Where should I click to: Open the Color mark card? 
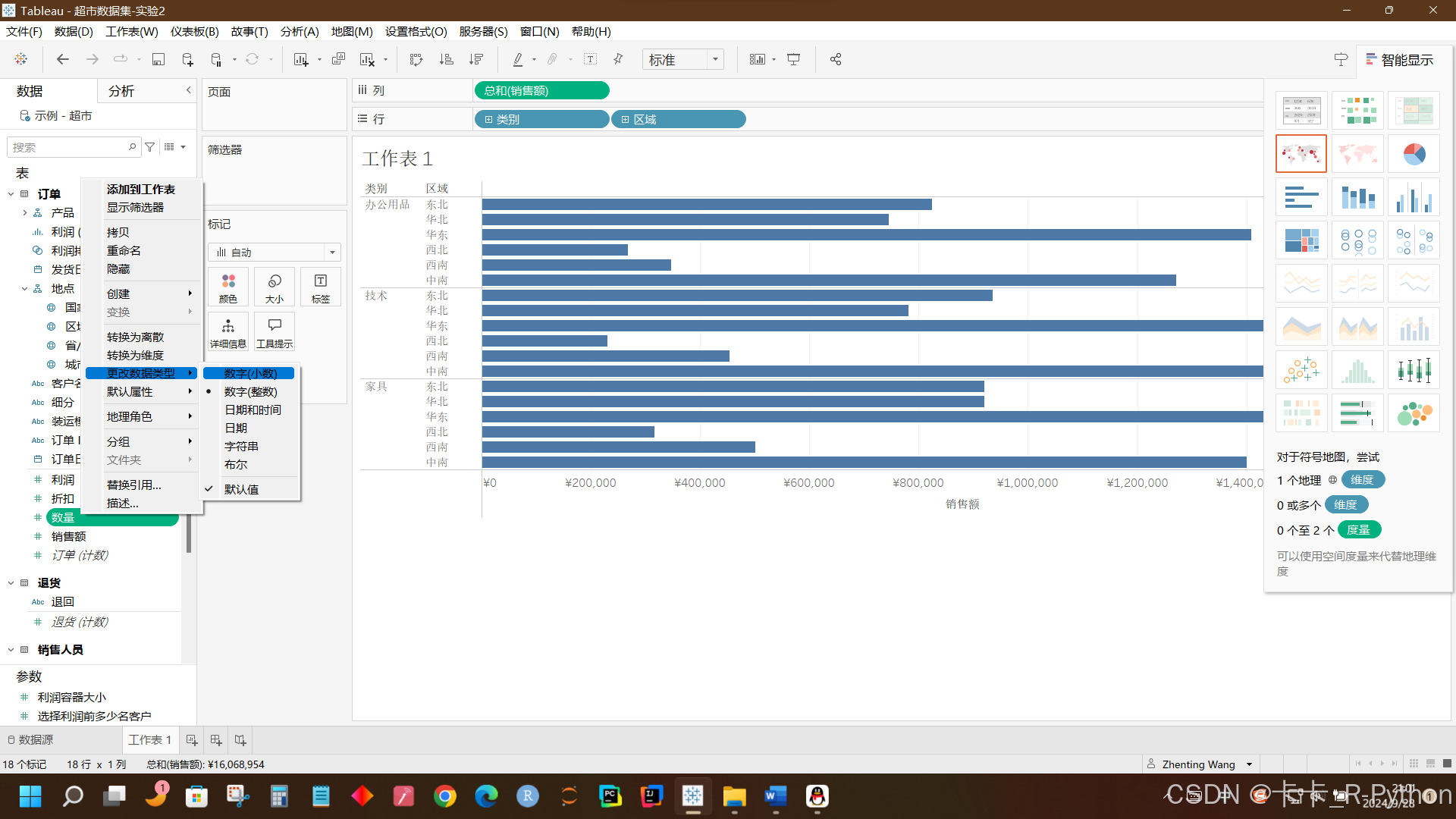point(228,287)
